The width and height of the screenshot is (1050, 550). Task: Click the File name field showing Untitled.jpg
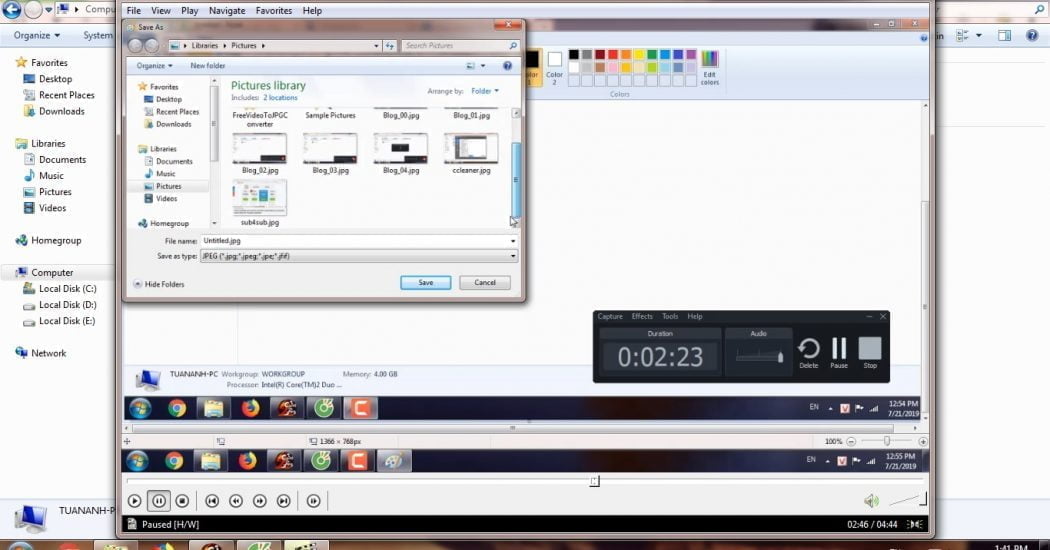tap(359, 240)
